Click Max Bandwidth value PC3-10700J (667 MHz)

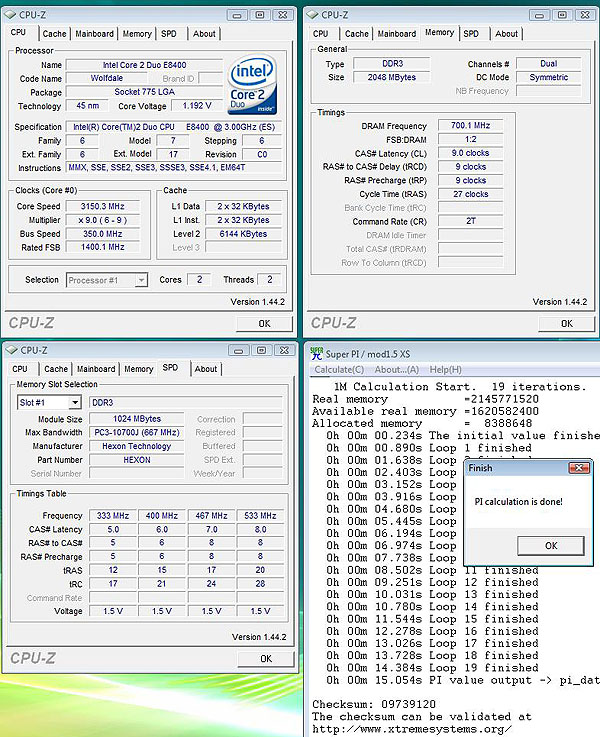tap(137, 432)
